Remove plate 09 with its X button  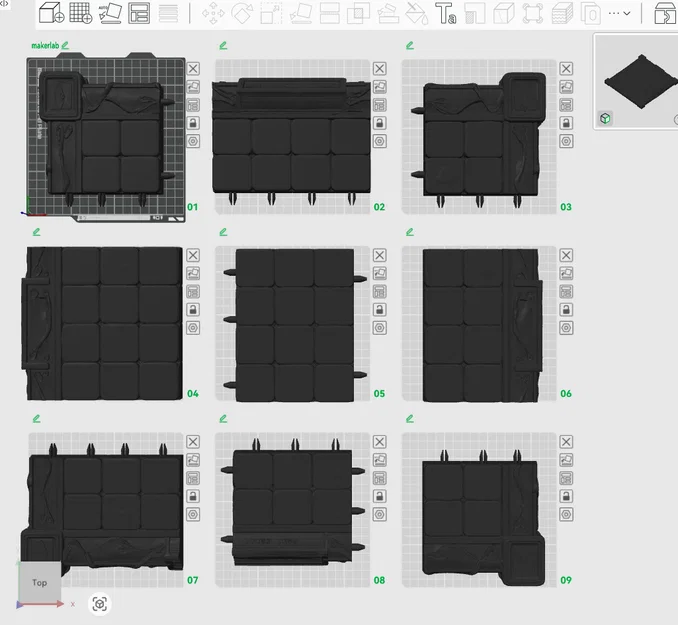(566, 442)
